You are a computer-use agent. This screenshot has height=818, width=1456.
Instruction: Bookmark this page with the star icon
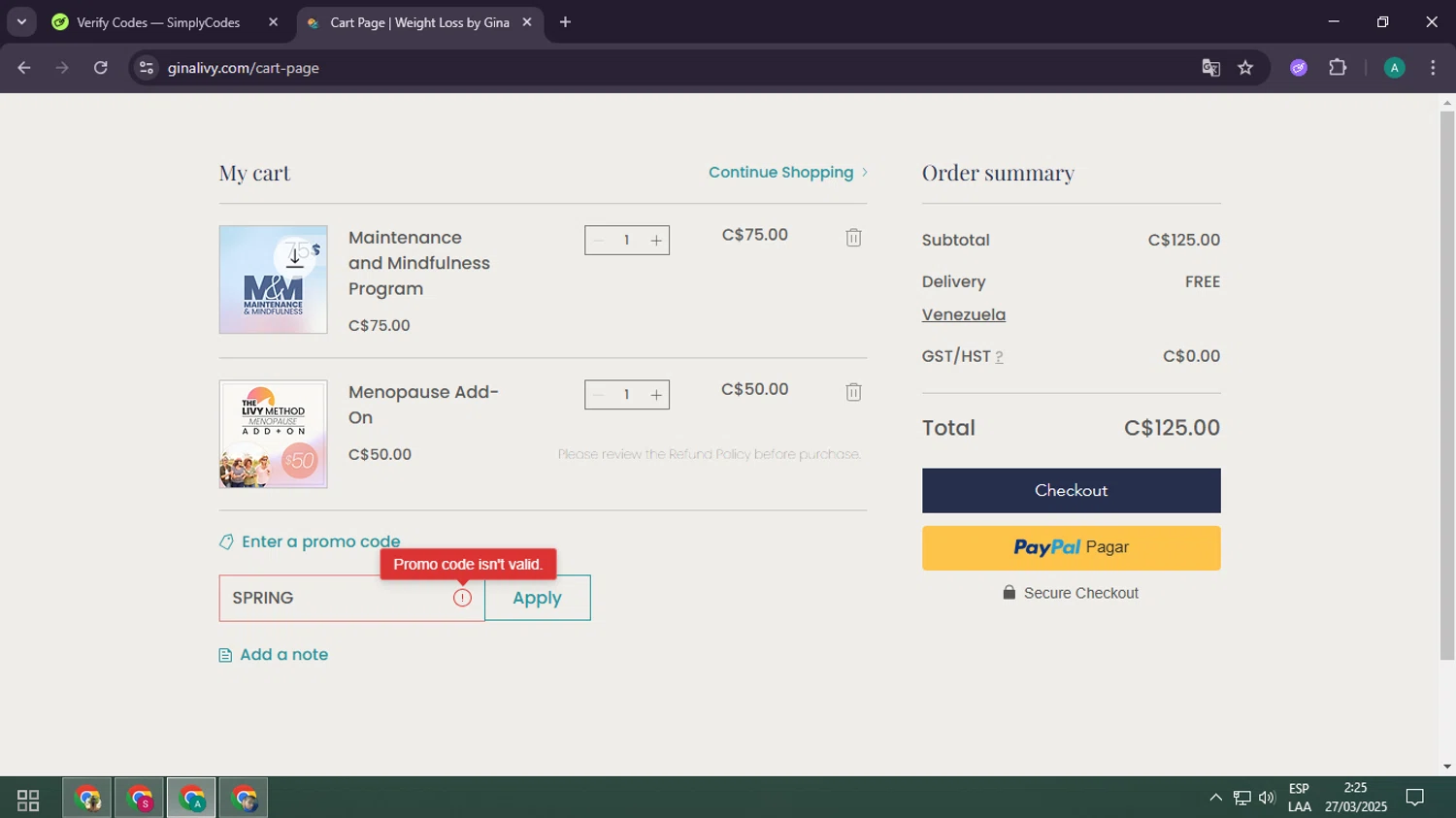click(x=1245, y=68)
